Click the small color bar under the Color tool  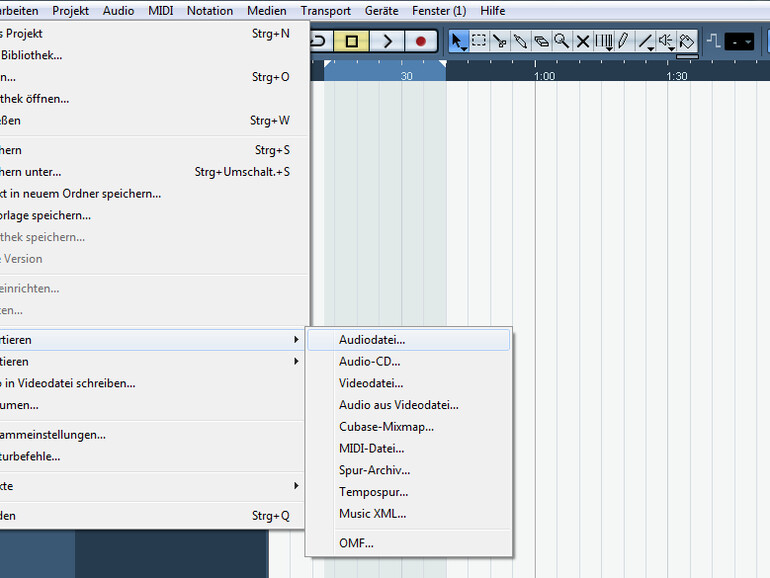point(687,56)
